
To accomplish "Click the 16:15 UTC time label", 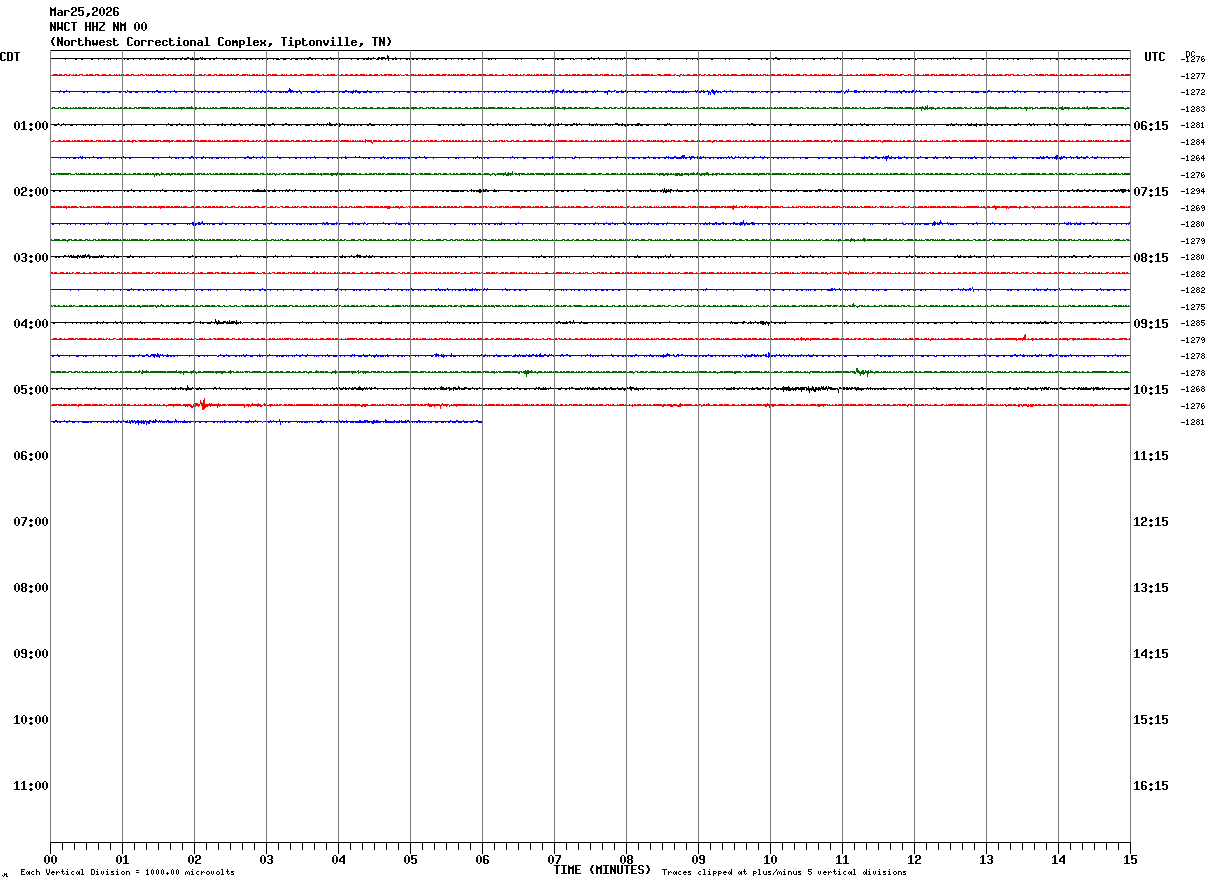I will click(x=1151, y=786).
